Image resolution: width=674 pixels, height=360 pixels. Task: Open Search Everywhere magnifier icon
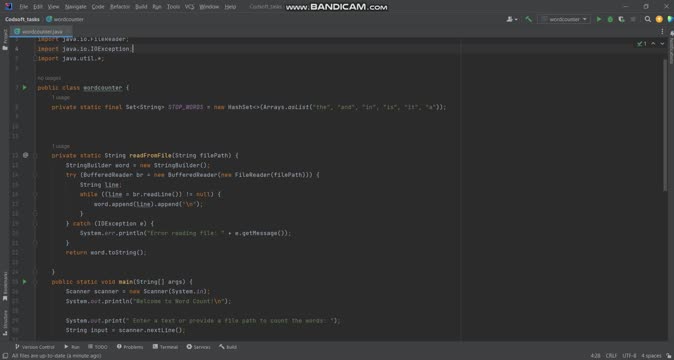[648, 19]
